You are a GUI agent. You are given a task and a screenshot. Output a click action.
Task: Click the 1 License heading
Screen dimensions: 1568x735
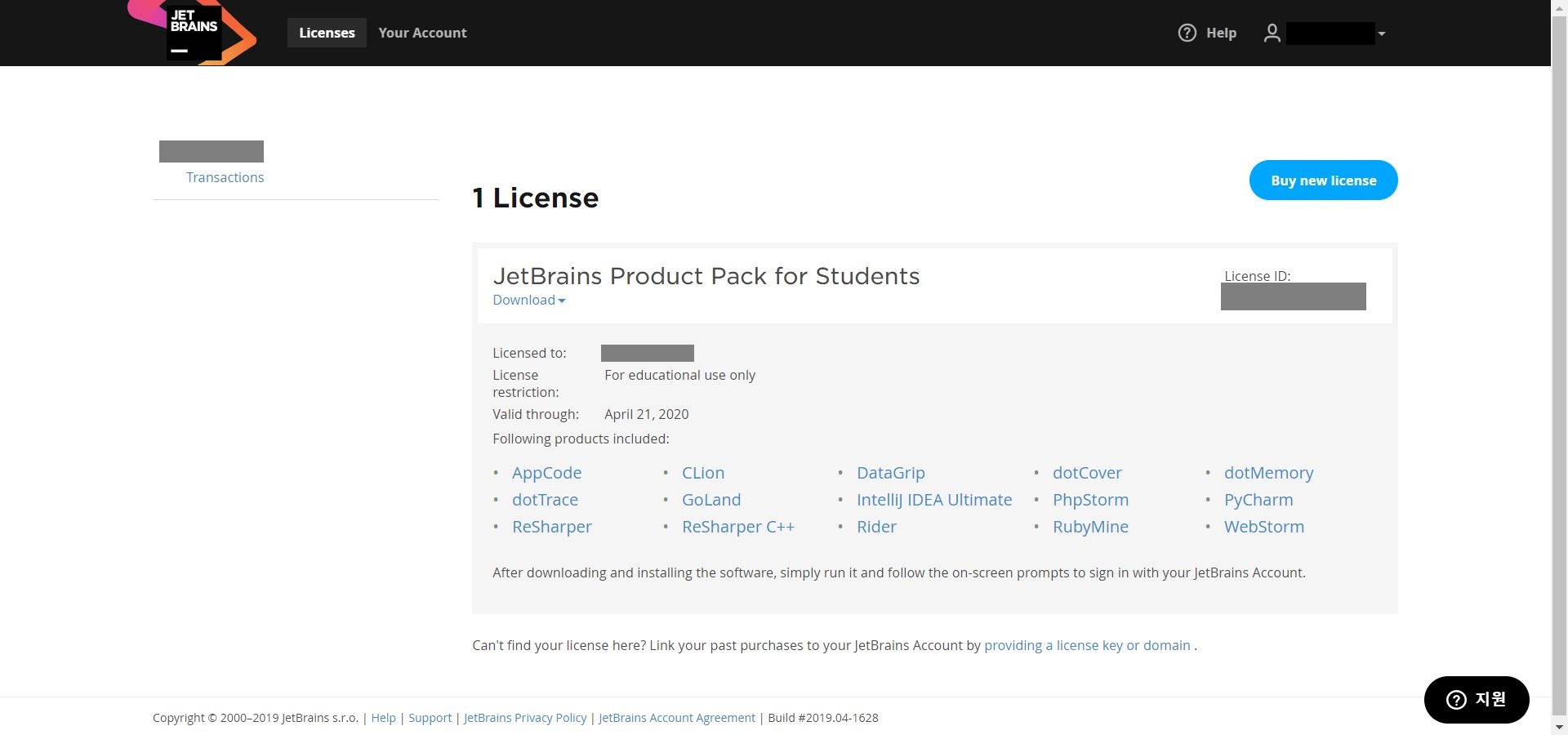click(536, 198)
